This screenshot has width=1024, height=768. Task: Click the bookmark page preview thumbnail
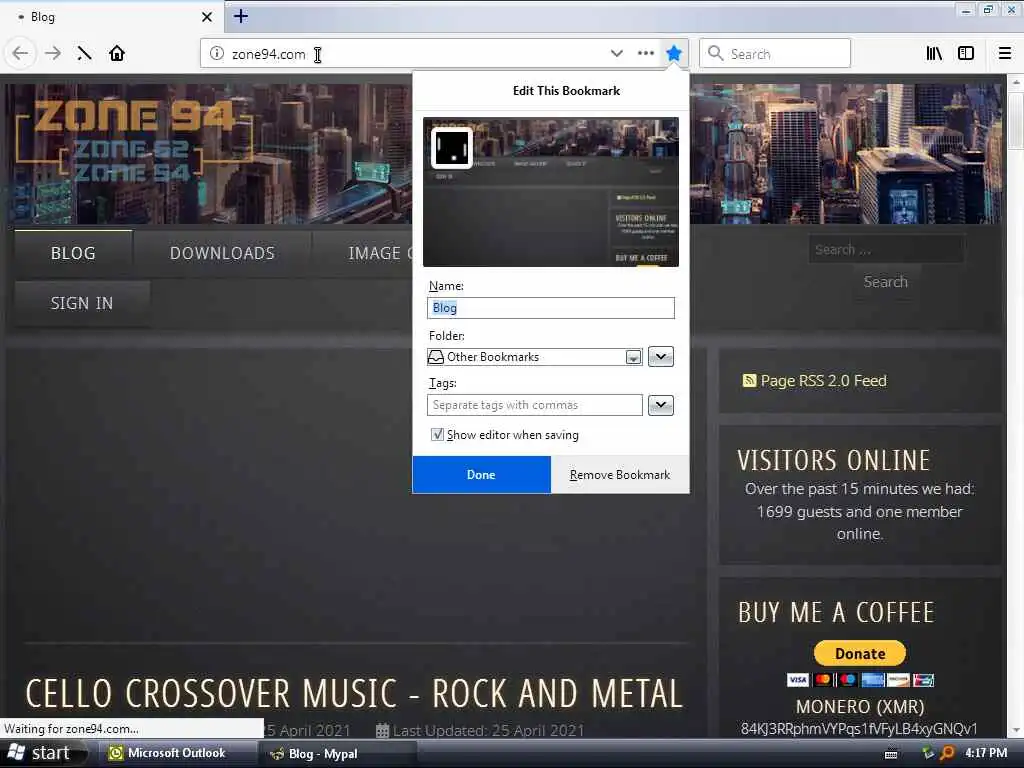[x=551, y=192]
